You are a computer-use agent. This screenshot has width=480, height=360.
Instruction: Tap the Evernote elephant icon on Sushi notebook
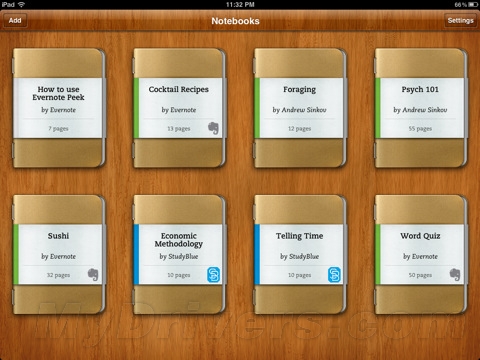point(93,274)
